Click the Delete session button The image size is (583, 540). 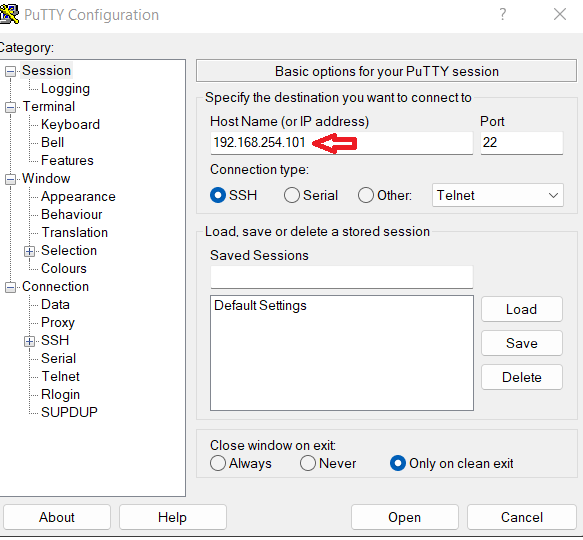click(521, 377)
